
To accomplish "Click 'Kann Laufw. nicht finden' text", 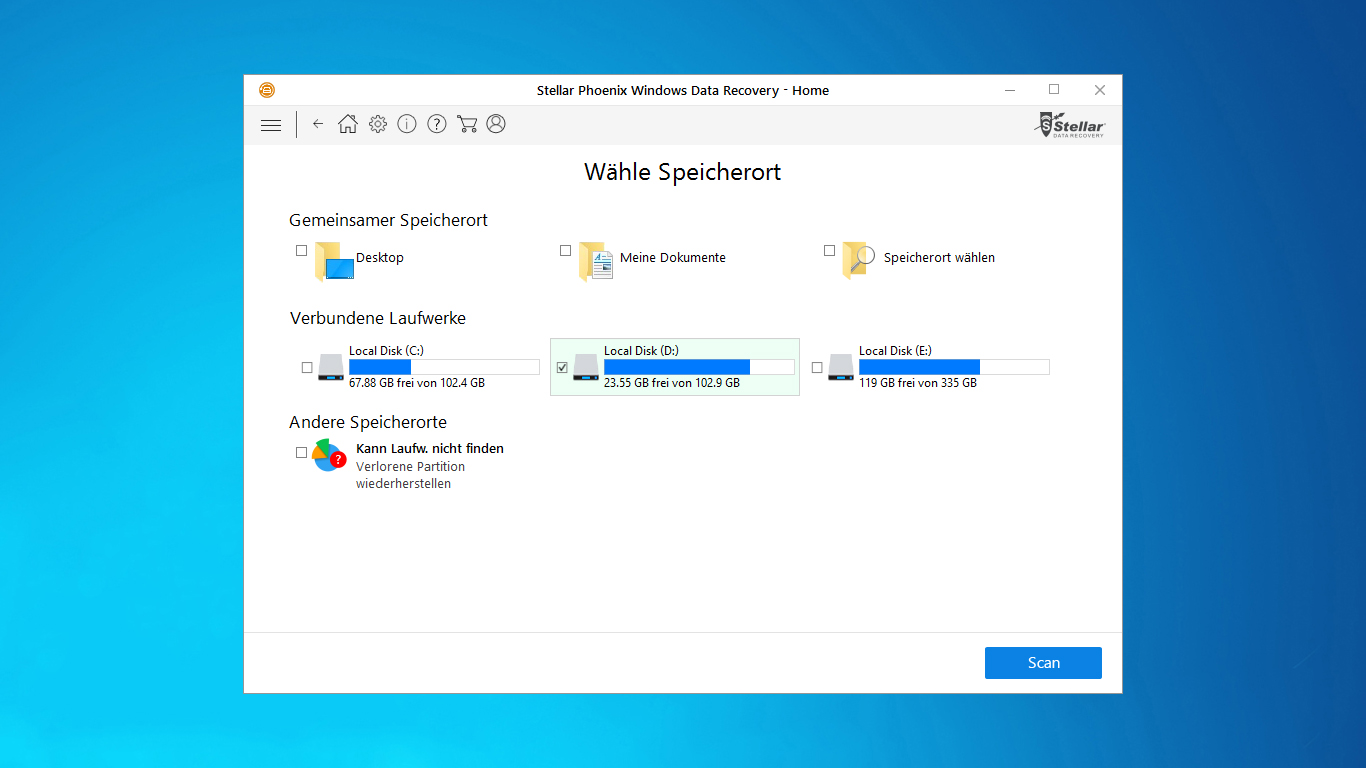I will (x=430, y=449).
